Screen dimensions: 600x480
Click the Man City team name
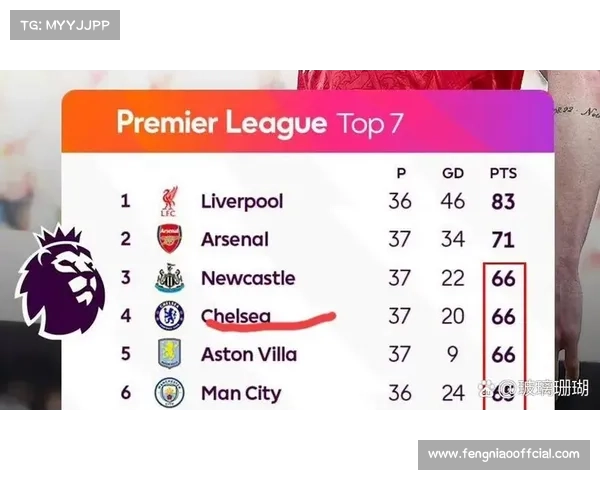pos(241,393)
